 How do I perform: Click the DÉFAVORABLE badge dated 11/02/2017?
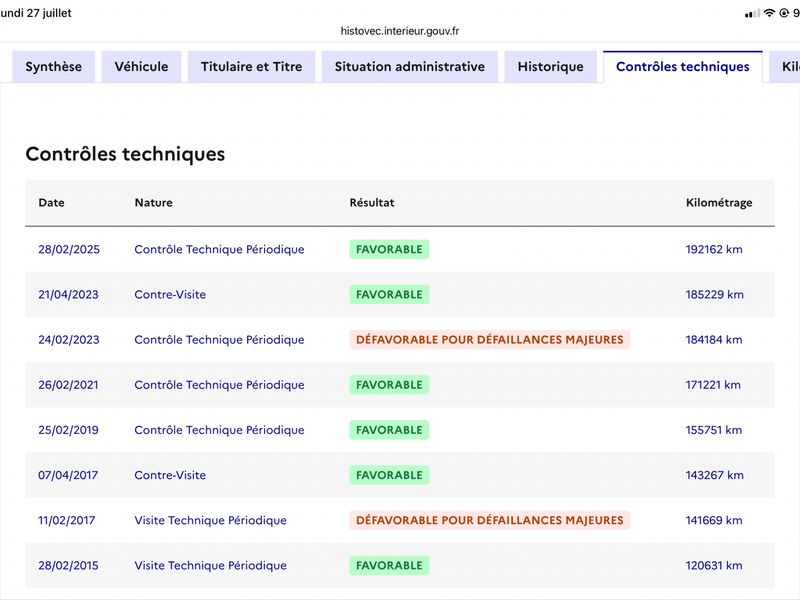490,520
